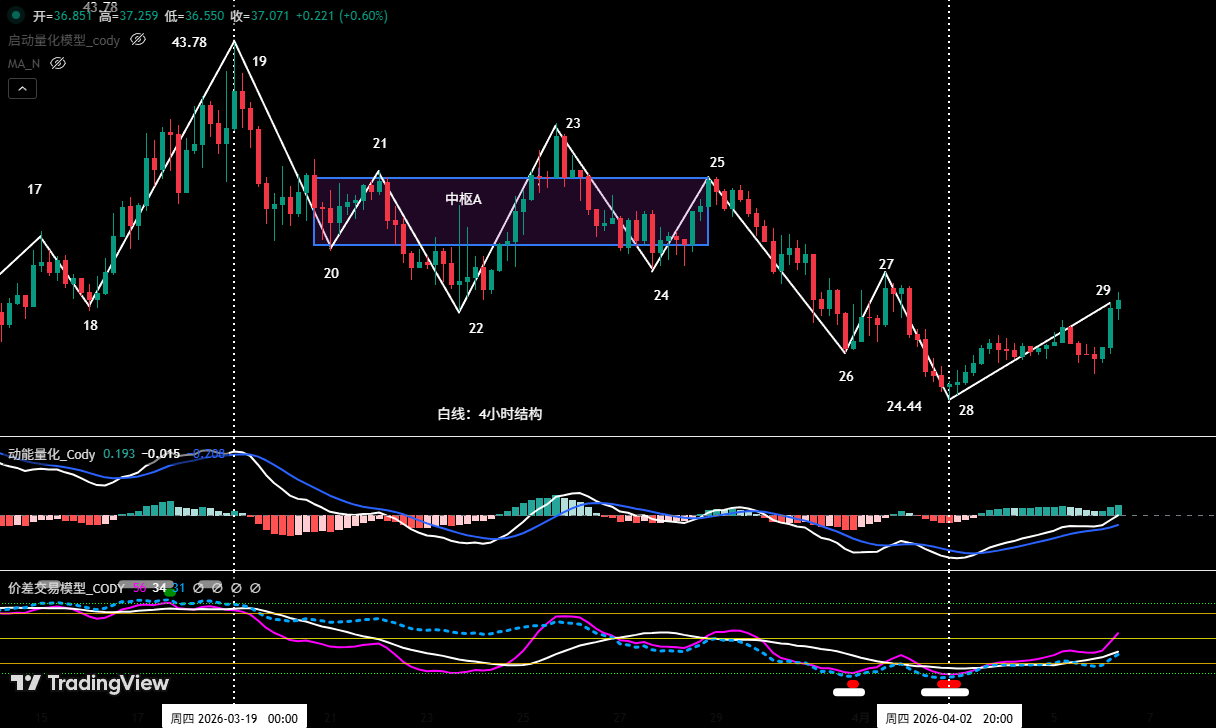1216x728 pixels.
Task: Click the 43.78 peak price label
Action: click(x=189, y=42)
